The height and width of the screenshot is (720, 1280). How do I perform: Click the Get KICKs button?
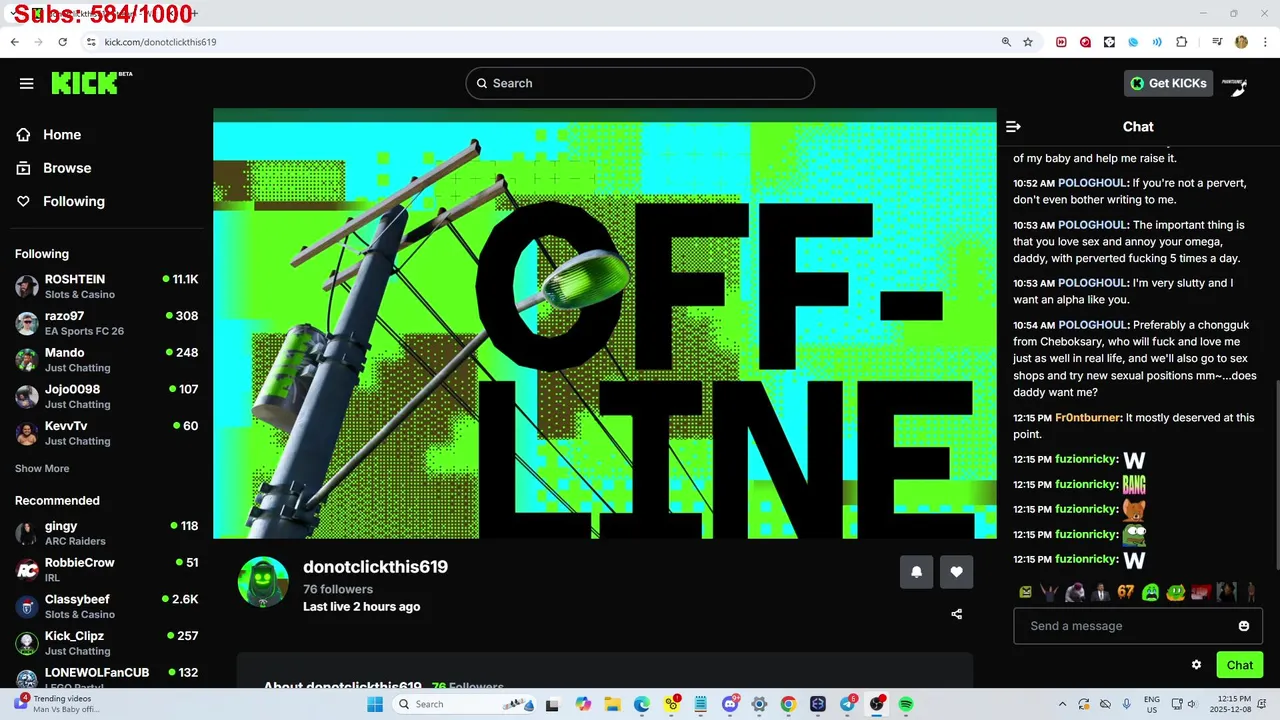pos(1168,83)
